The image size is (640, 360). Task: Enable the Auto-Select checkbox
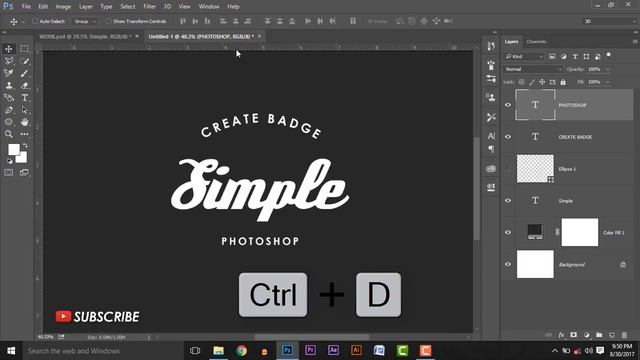(35, 21)
